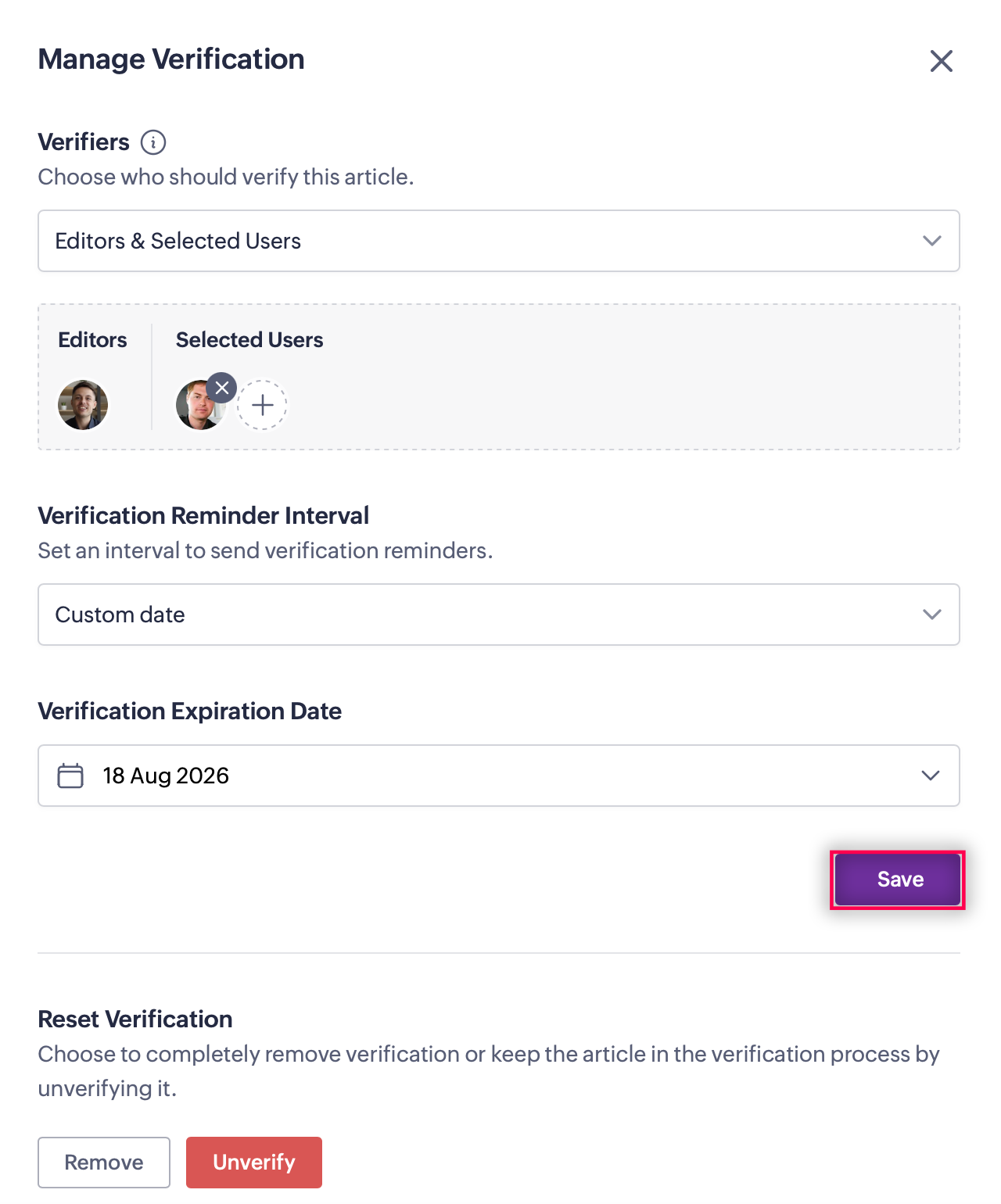
Task: Expand the reminder interval chevron arrow
Action: pos(931,615)
